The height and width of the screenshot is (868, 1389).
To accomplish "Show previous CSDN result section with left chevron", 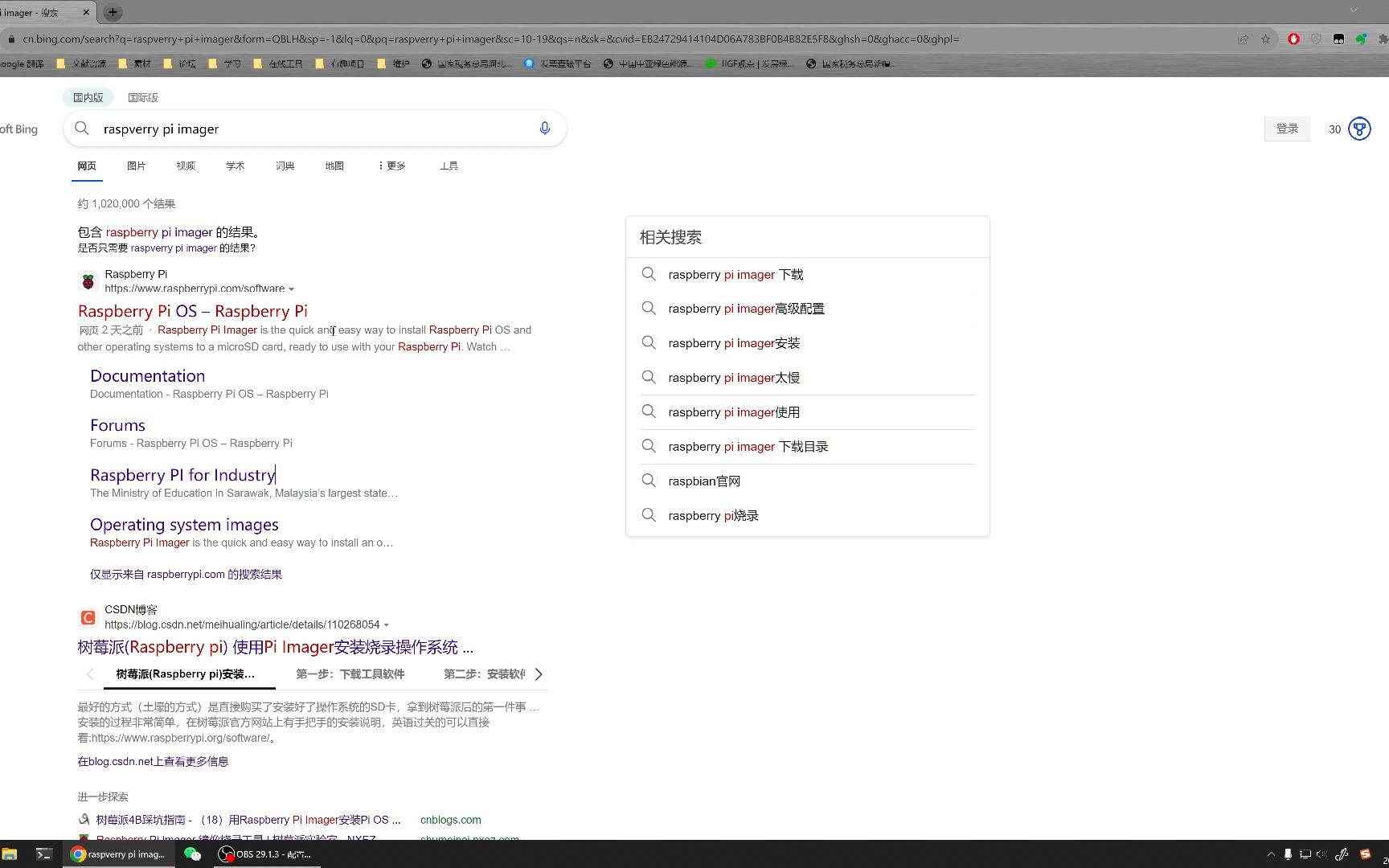I will click(89, 674).
